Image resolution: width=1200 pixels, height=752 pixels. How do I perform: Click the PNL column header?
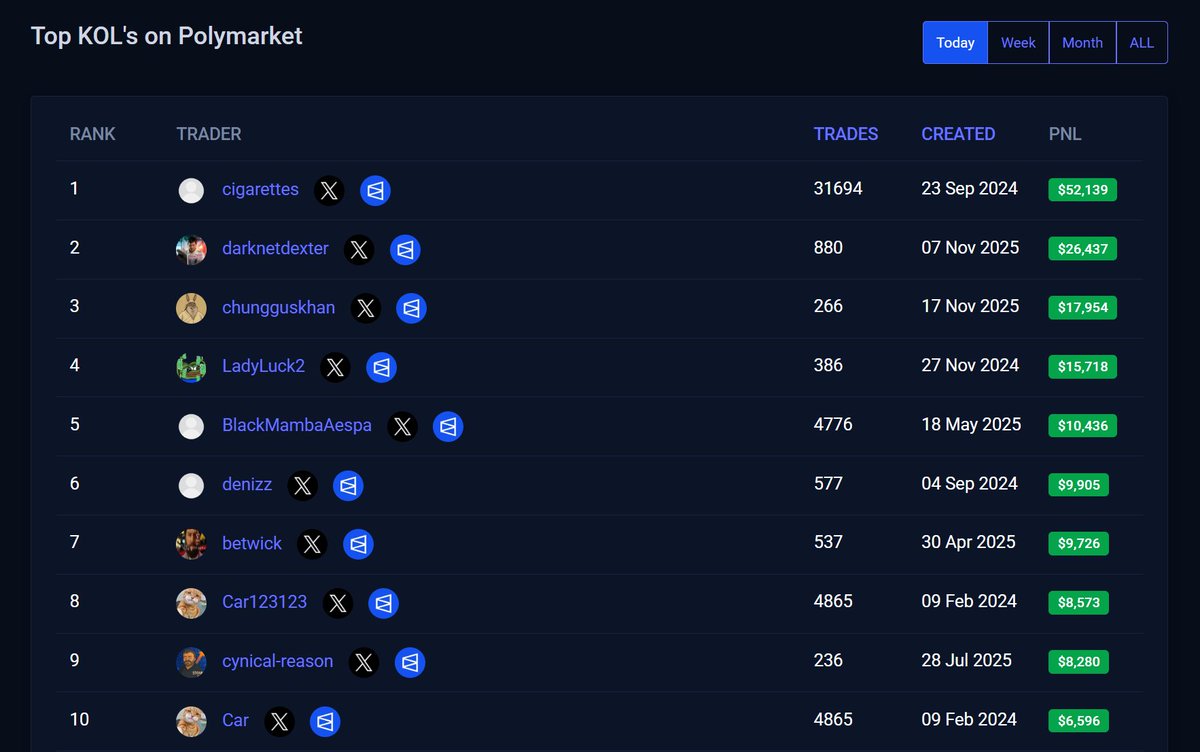tap(1065, 134)
